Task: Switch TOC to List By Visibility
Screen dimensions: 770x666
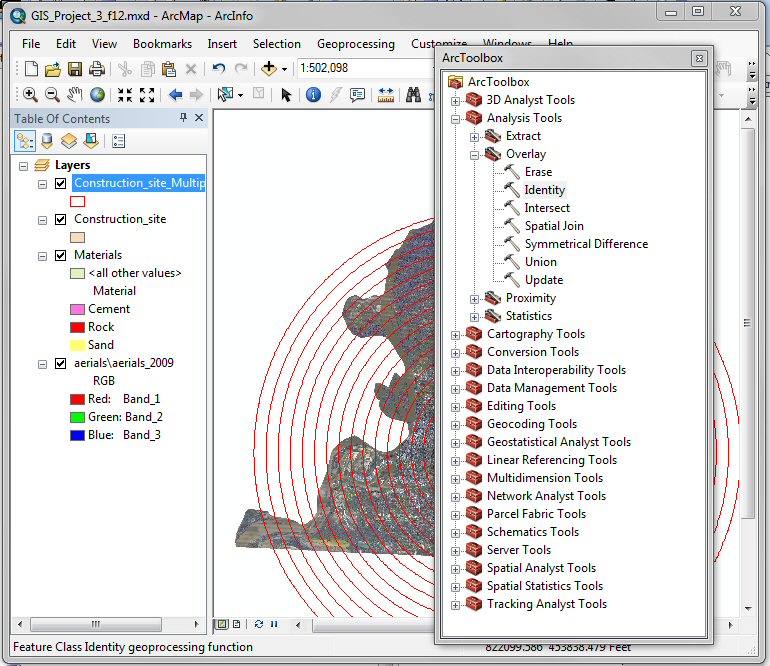Action: click(x=69, y=141)
